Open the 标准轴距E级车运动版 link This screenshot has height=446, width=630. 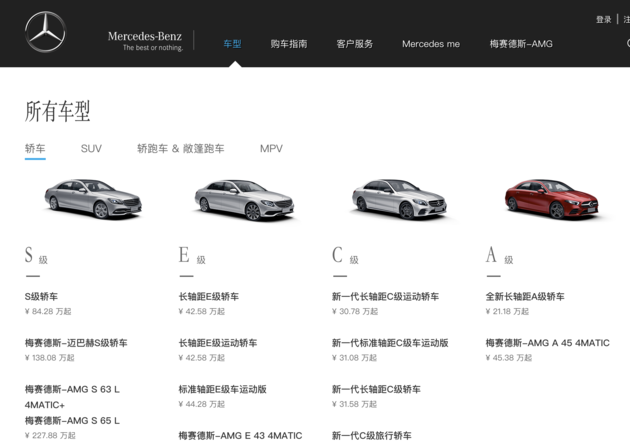(223, 389)
